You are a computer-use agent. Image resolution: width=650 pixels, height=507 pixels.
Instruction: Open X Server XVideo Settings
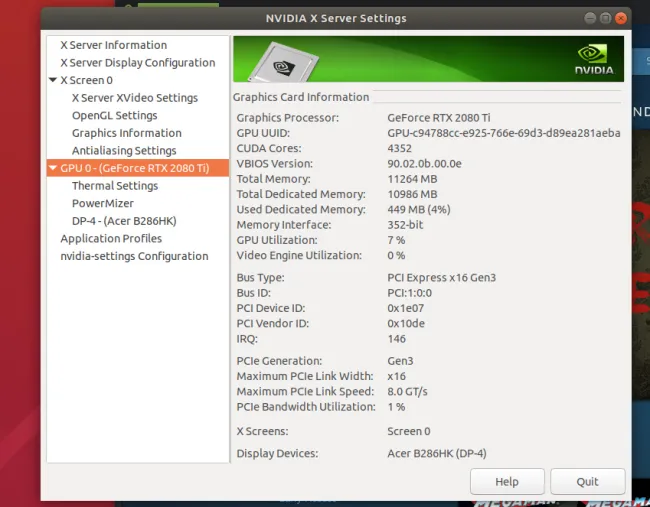tap(134, 98)
